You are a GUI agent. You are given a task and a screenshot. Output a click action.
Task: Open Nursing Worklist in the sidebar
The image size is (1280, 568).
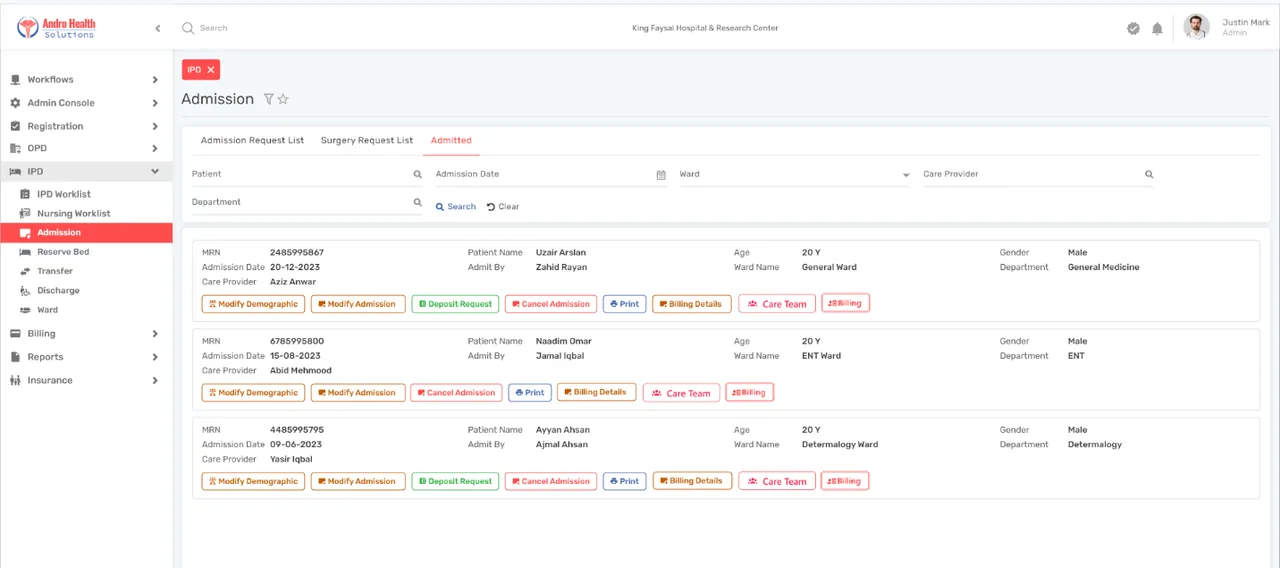(x=74, y=214)
